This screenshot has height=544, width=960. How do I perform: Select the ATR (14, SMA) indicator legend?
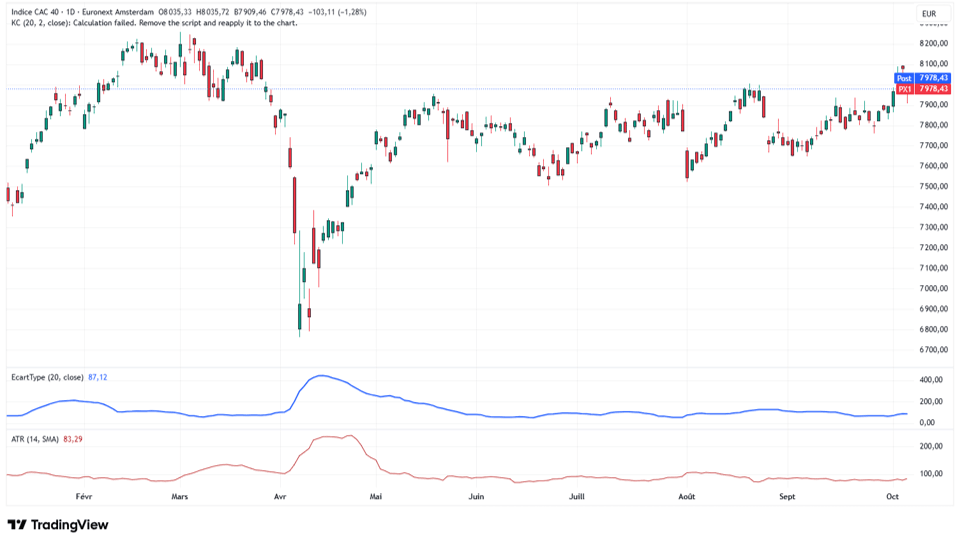tap(33, 438)
